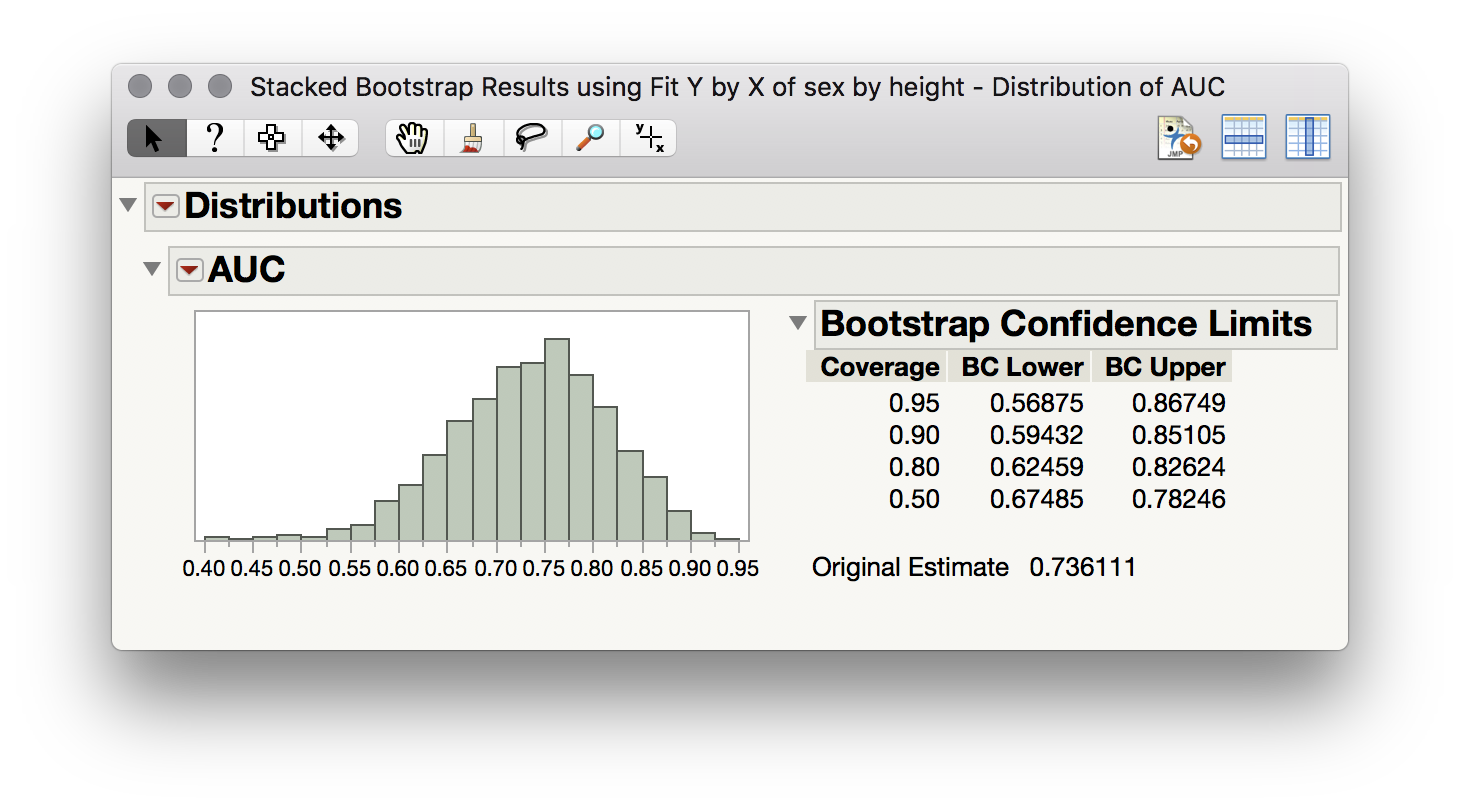Image resolution: width=1460 pixels, height=810 pixels.
Task: Click the select-rows table icon
Action: [1243, 137]
